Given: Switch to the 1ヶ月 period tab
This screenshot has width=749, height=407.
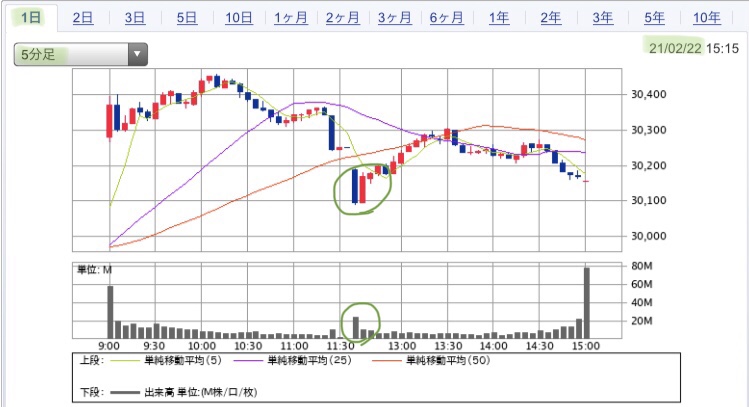Looking at the screenshot, I should coord(290,18).
